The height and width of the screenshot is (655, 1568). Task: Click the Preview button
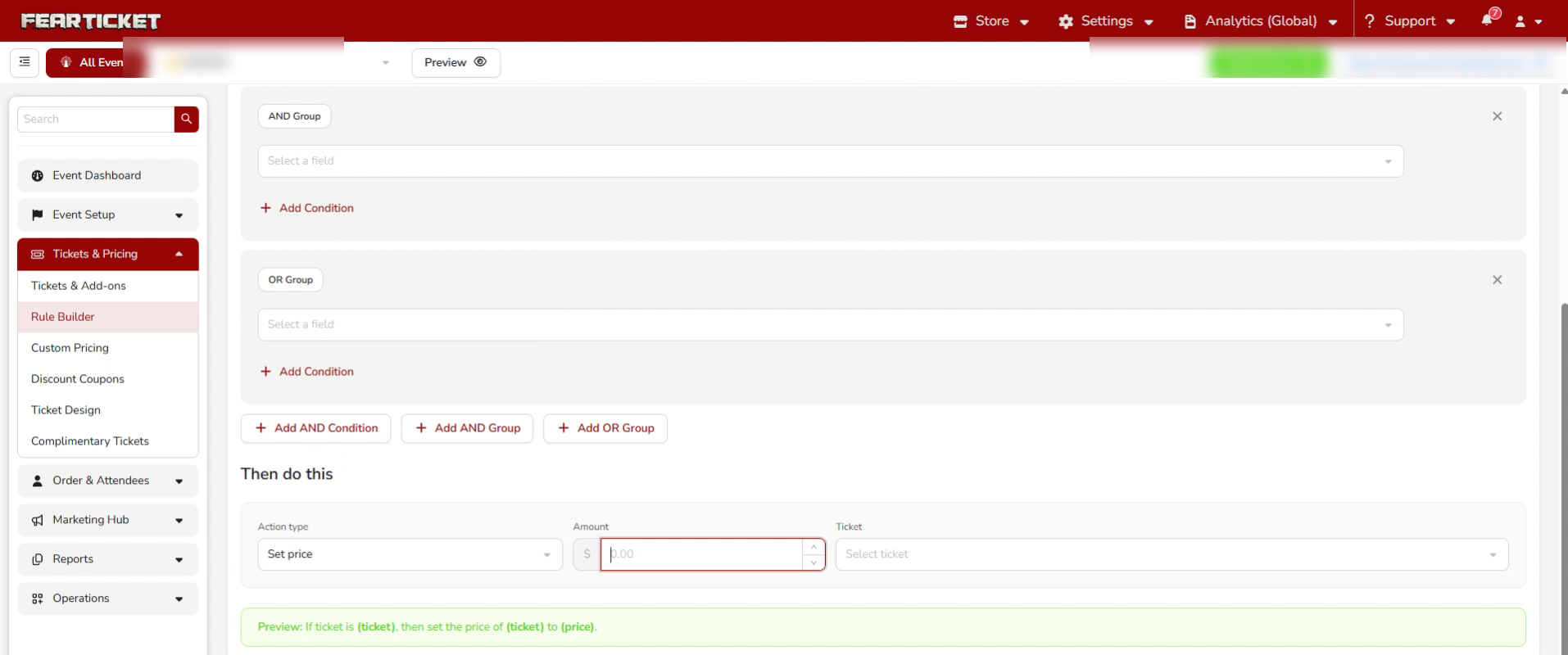455,62
